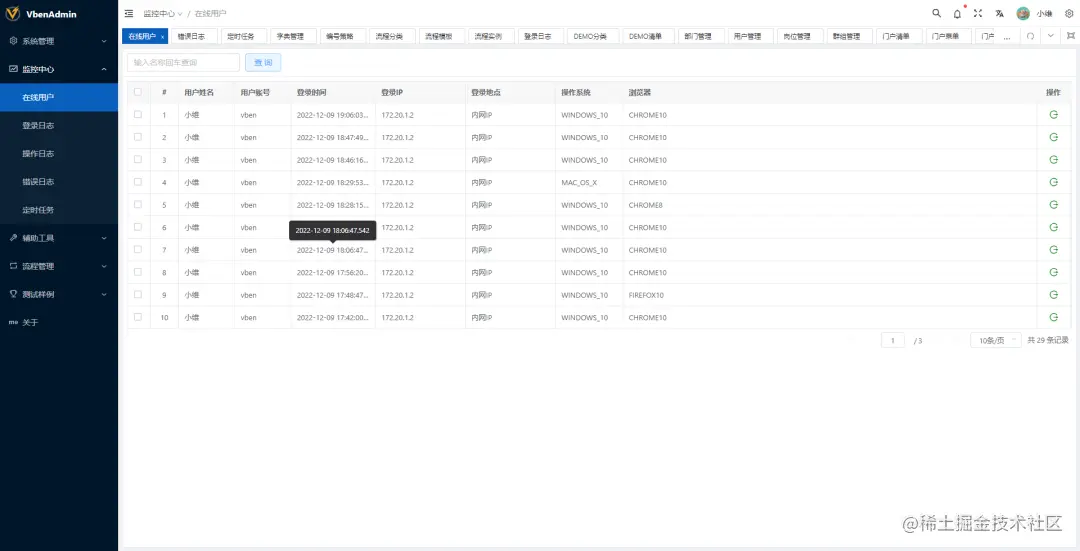
Task: Tick the checkbox for row 7
Action: point(138,249)
